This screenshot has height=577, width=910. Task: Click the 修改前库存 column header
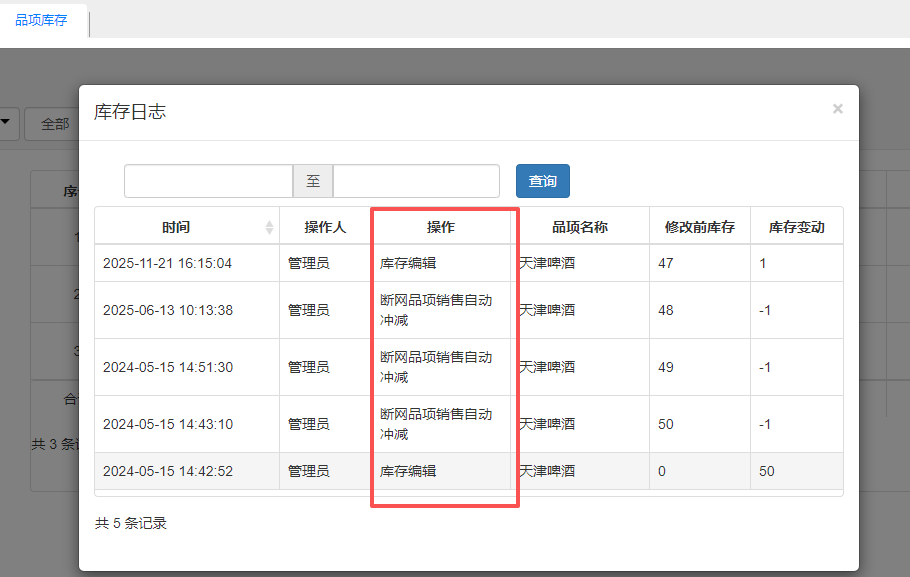click(x=699, y=227)
